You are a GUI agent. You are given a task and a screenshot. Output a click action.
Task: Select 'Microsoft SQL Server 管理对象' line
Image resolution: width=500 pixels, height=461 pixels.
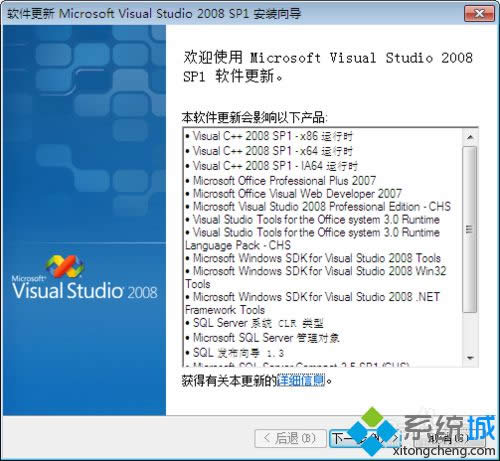(262, 338)
